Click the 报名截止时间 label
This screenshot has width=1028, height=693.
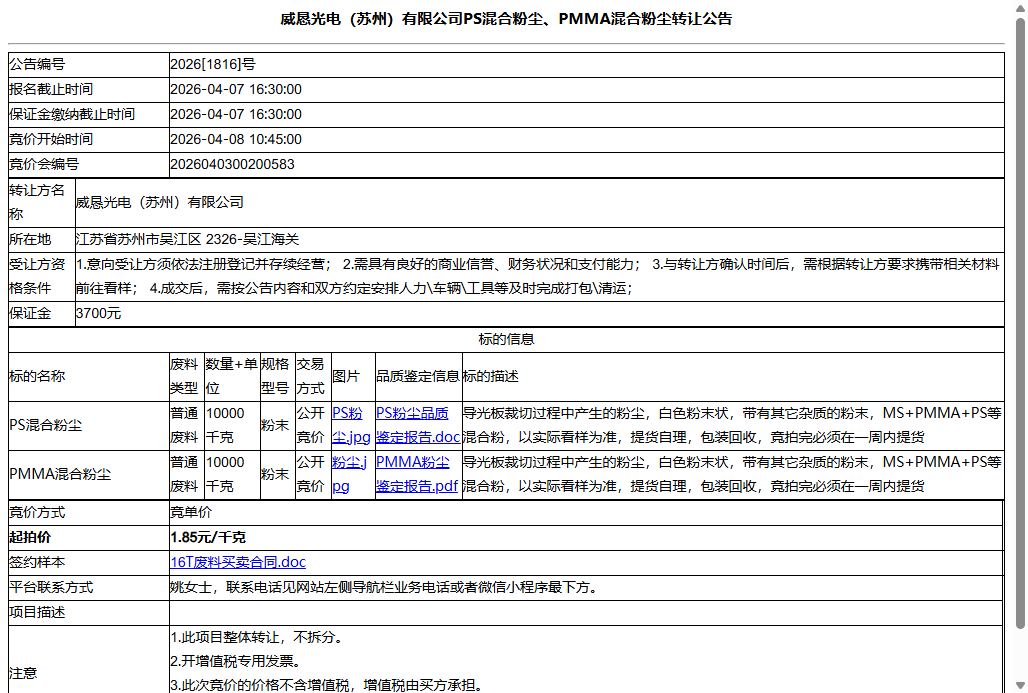(x=51, y=89)
